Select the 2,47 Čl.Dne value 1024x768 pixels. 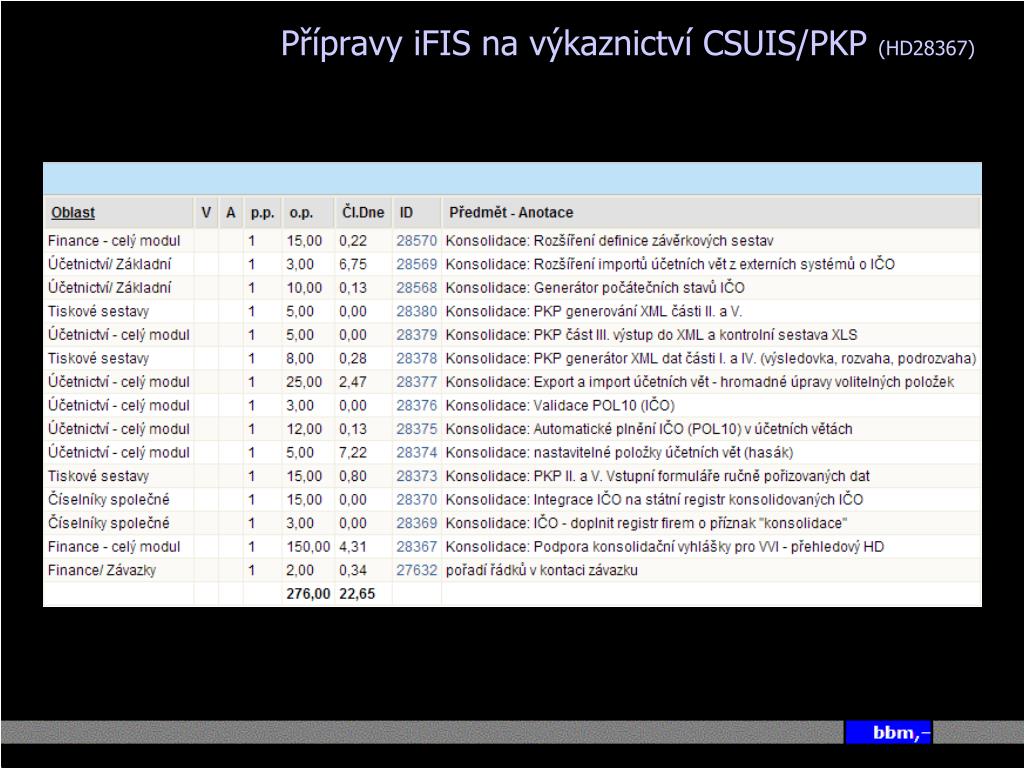(353, 382)
